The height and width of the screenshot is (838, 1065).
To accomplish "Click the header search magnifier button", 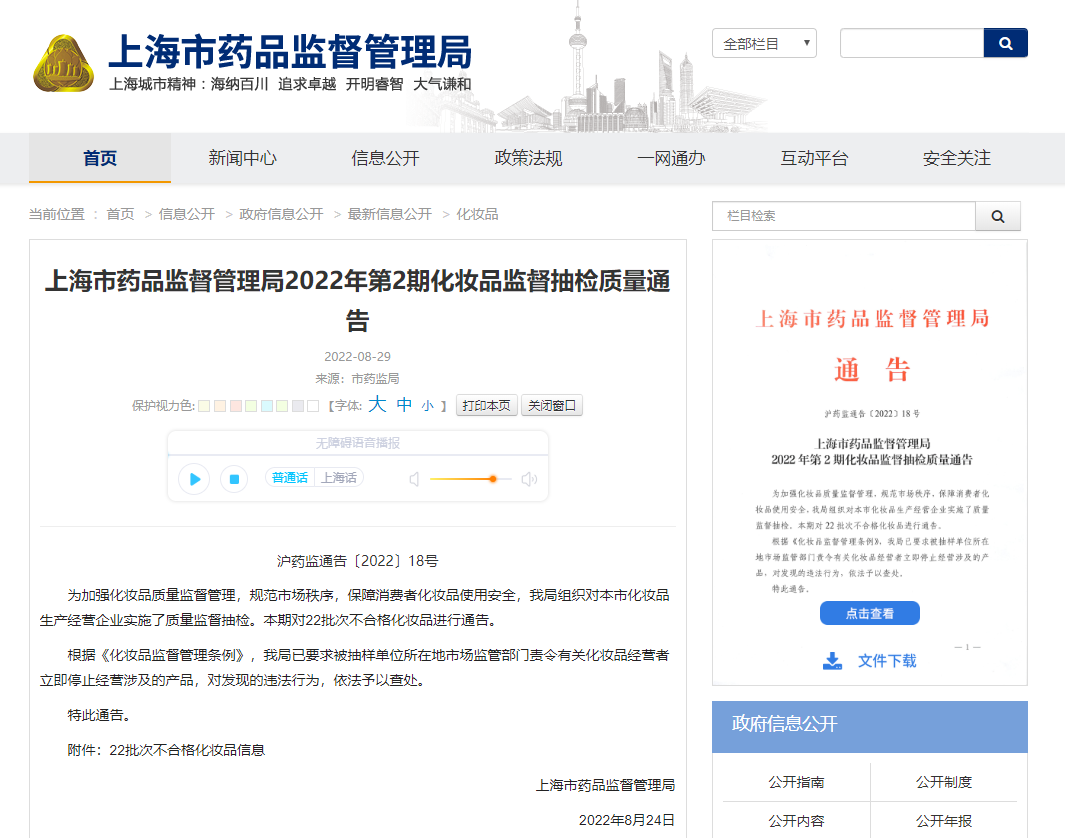I will [1005, 43].
